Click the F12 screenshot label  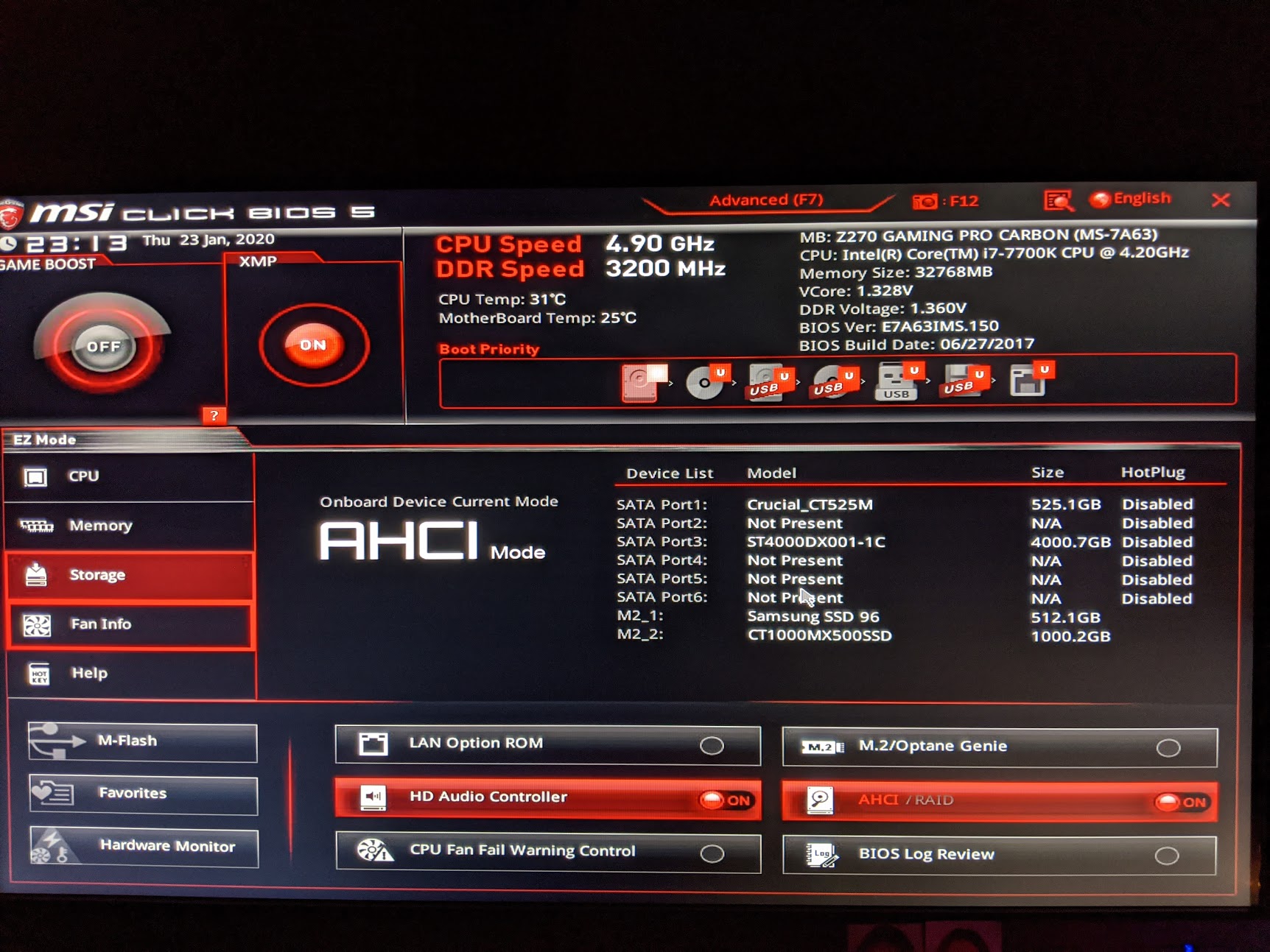(964, 201)
